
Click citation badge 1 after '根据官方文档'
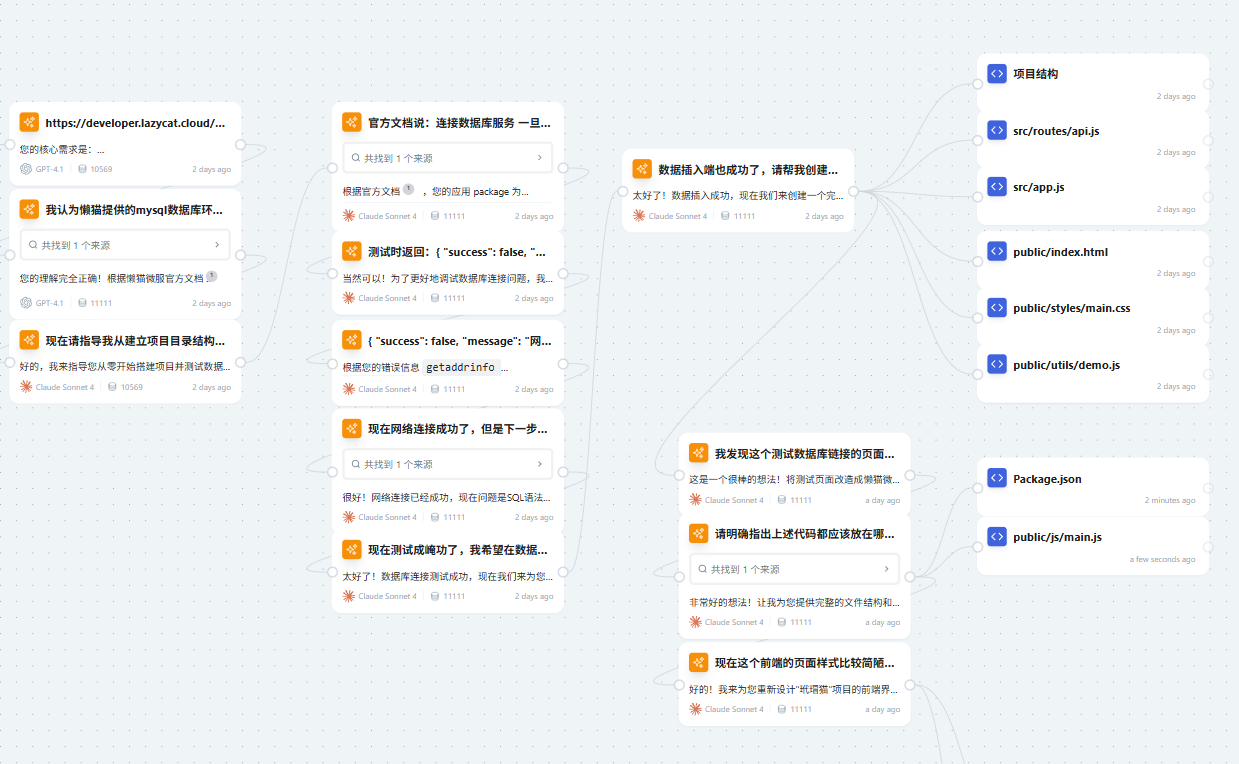pos(408,189)
